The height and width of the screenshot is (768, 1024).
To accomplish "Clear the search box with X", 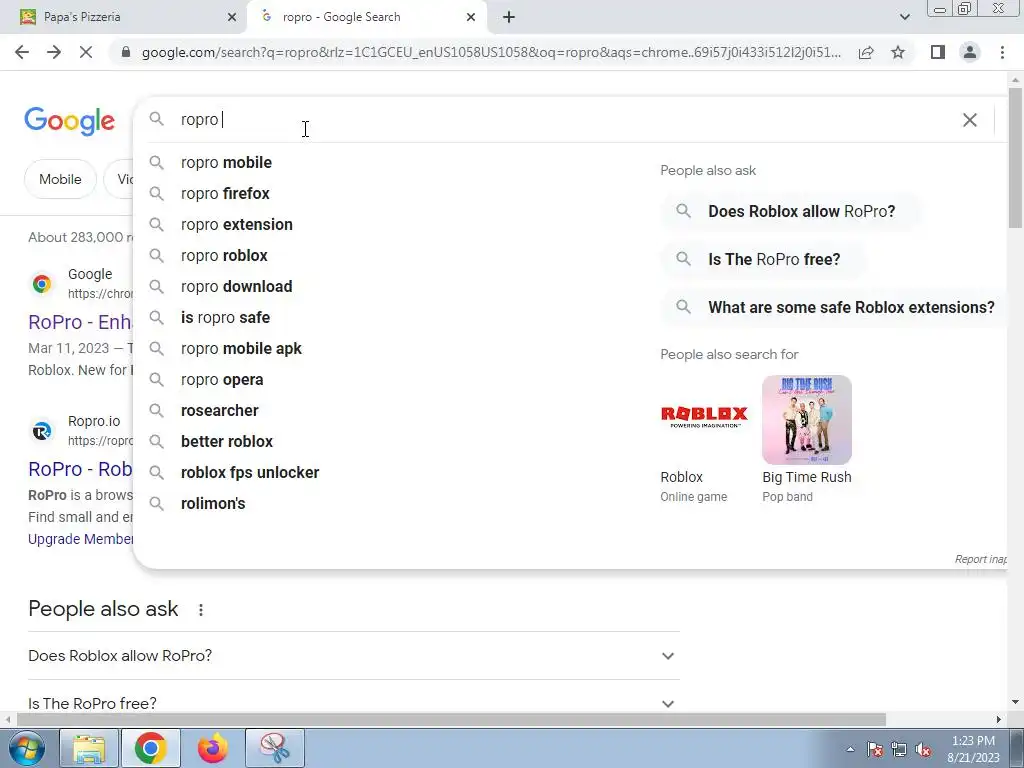I will 970,120.
